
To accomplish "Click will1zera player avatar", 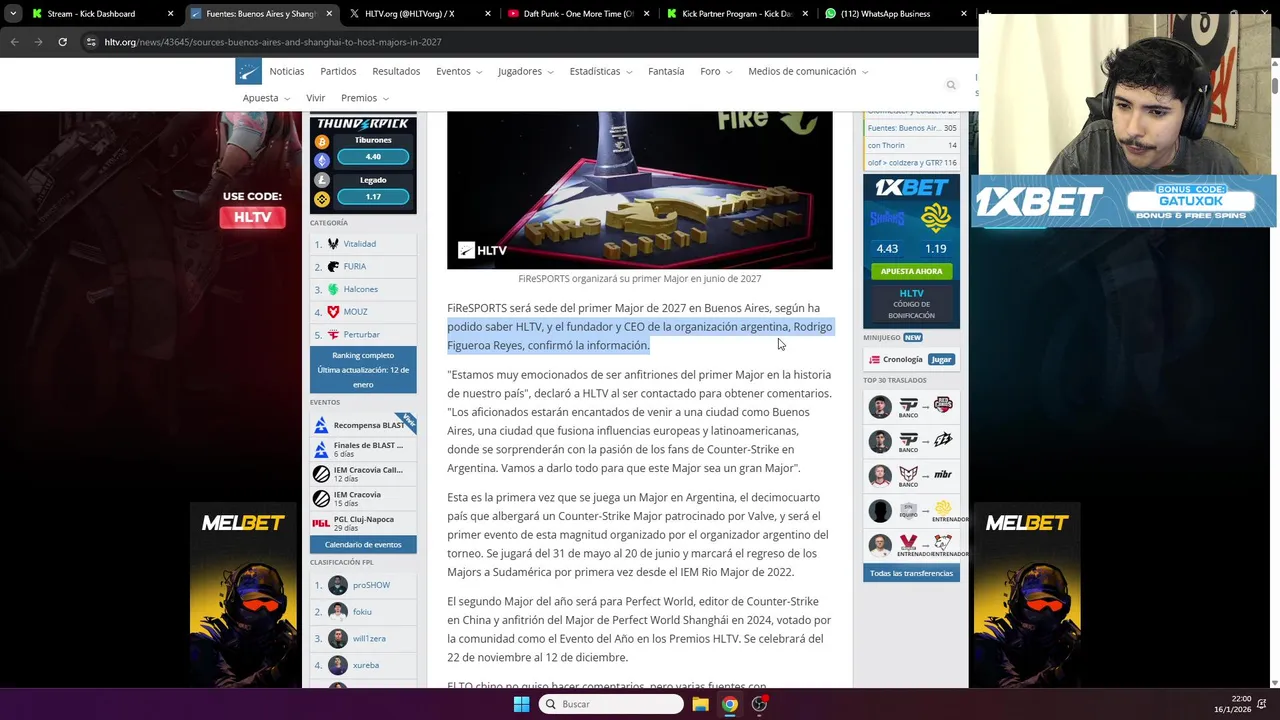I will coord(338,638).
